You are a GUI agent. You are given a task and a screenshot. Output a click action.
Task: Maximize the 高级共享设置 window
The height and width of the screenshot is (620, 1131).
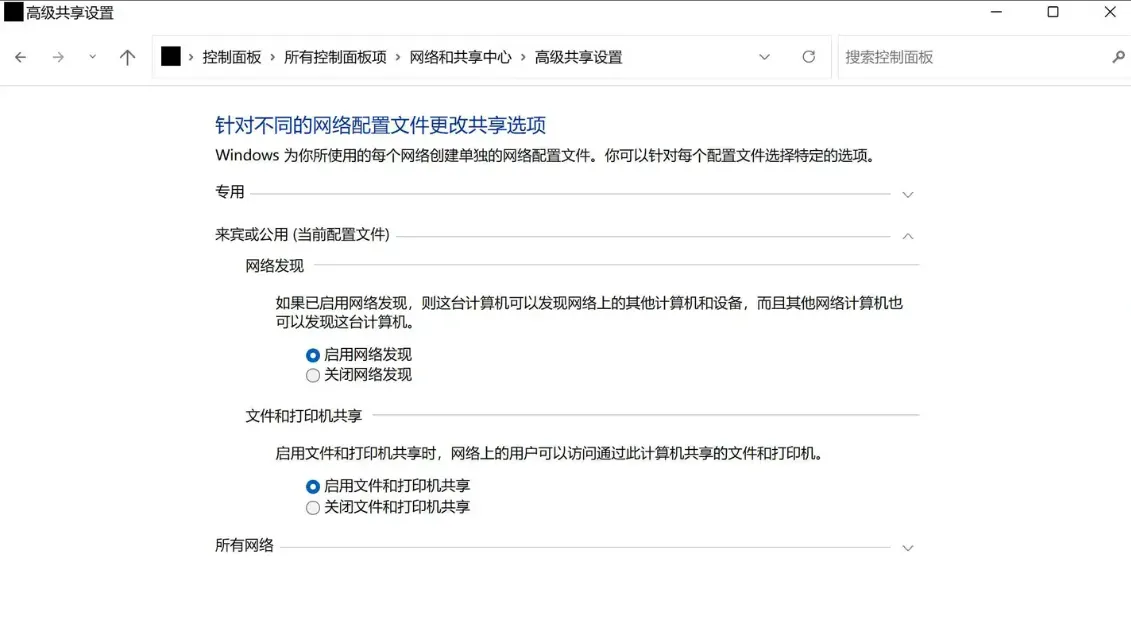pos(1053,12)
